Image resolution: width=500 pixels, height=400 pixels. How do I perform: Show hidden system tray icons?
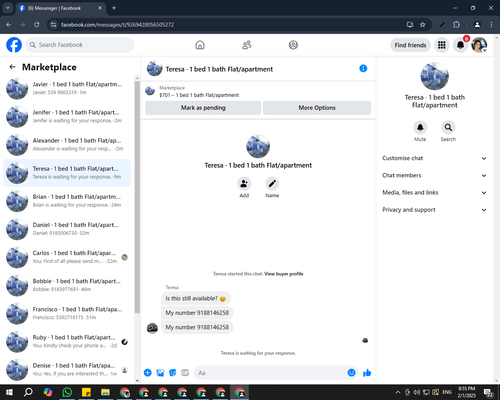pos(398,392)
